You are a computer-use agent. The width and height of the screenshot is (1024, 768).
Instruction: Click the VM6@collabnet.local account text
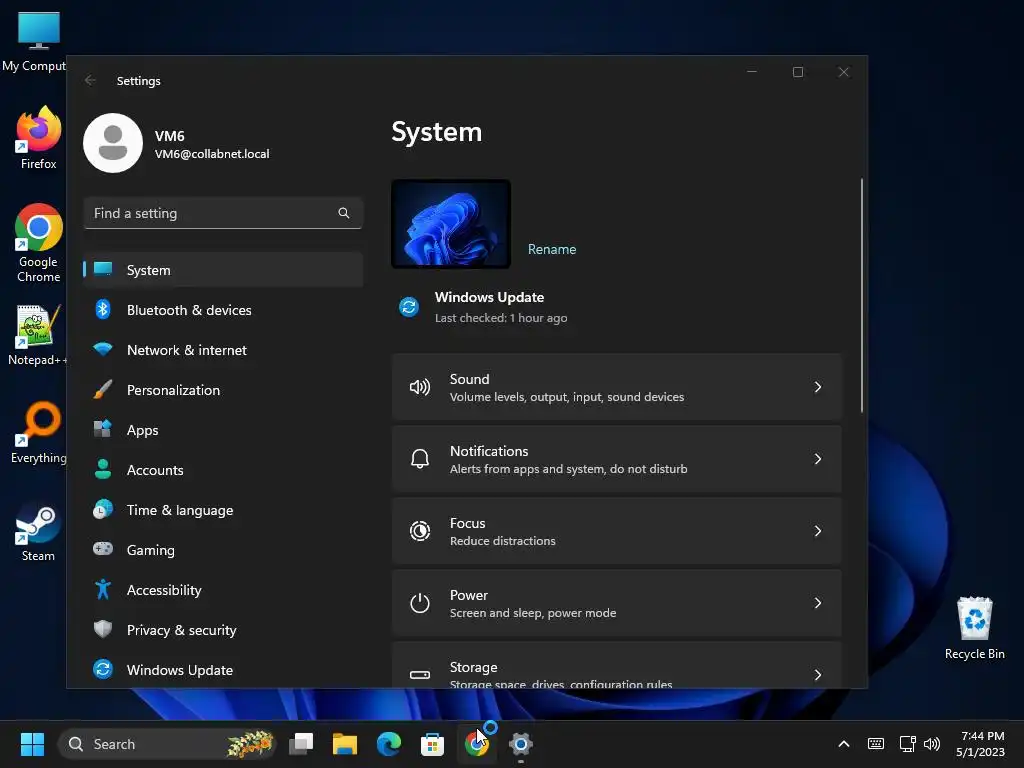(212, 154)
